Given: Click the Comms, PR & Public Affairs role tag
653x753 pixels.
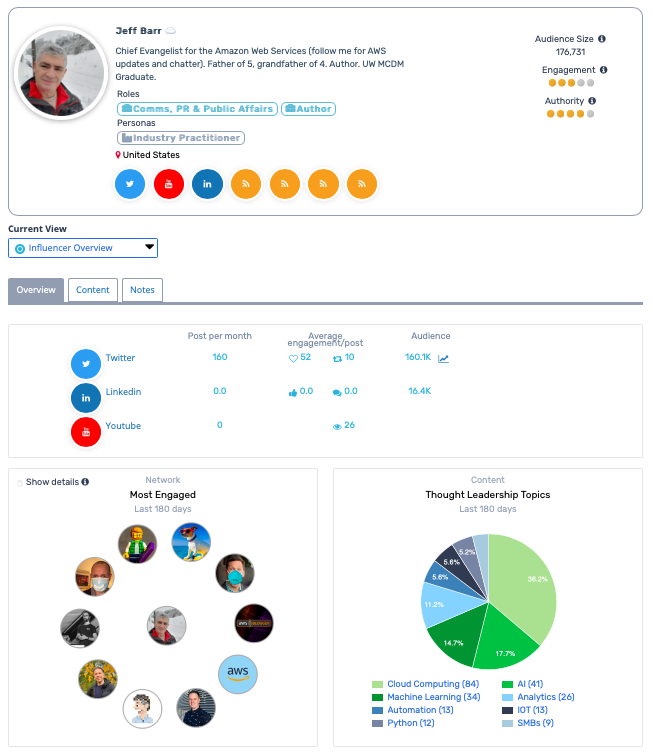Looking at the screenshot, I should point(197,109).
